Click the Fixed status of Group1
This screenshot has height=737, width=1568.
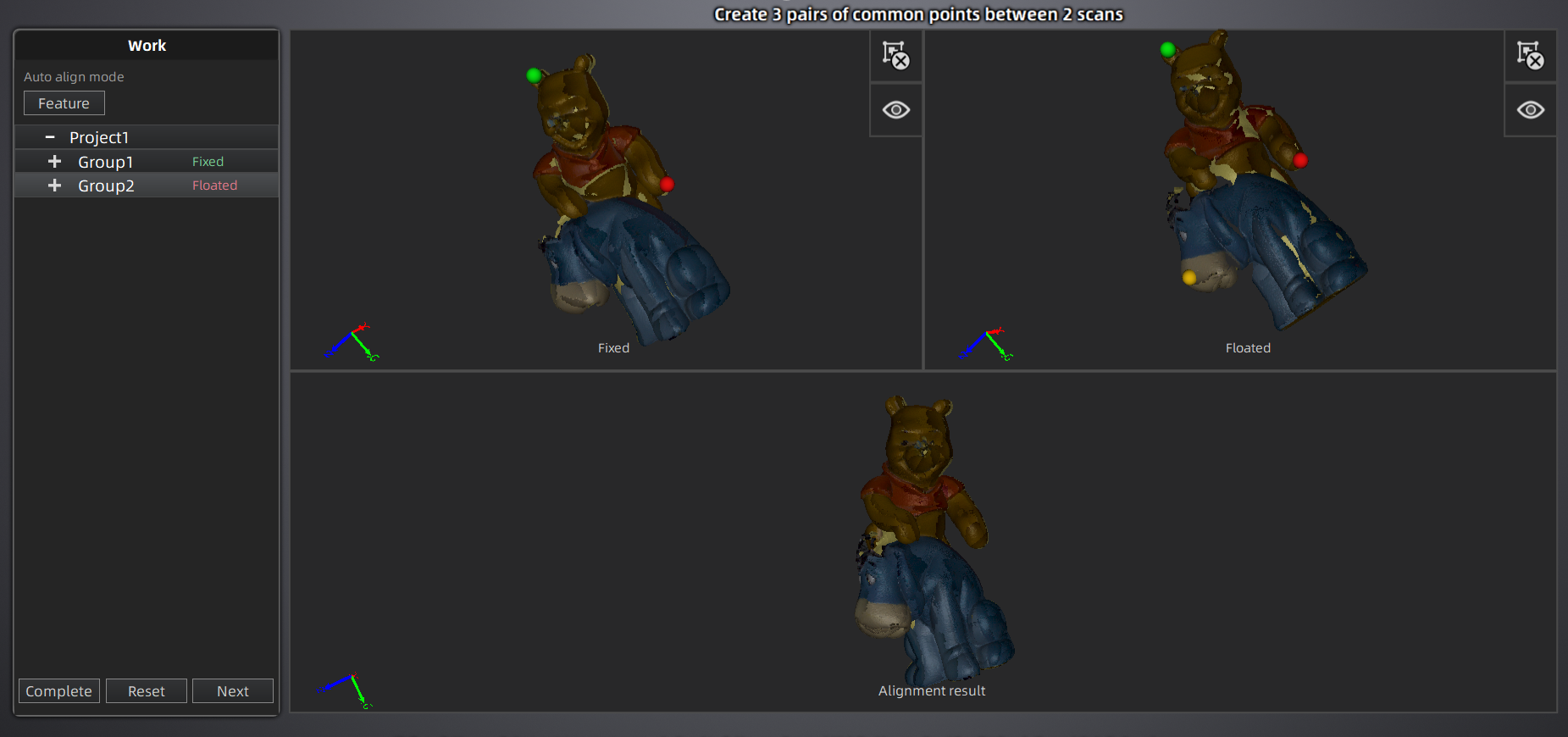pyautogui.click(x=208, y=162)
